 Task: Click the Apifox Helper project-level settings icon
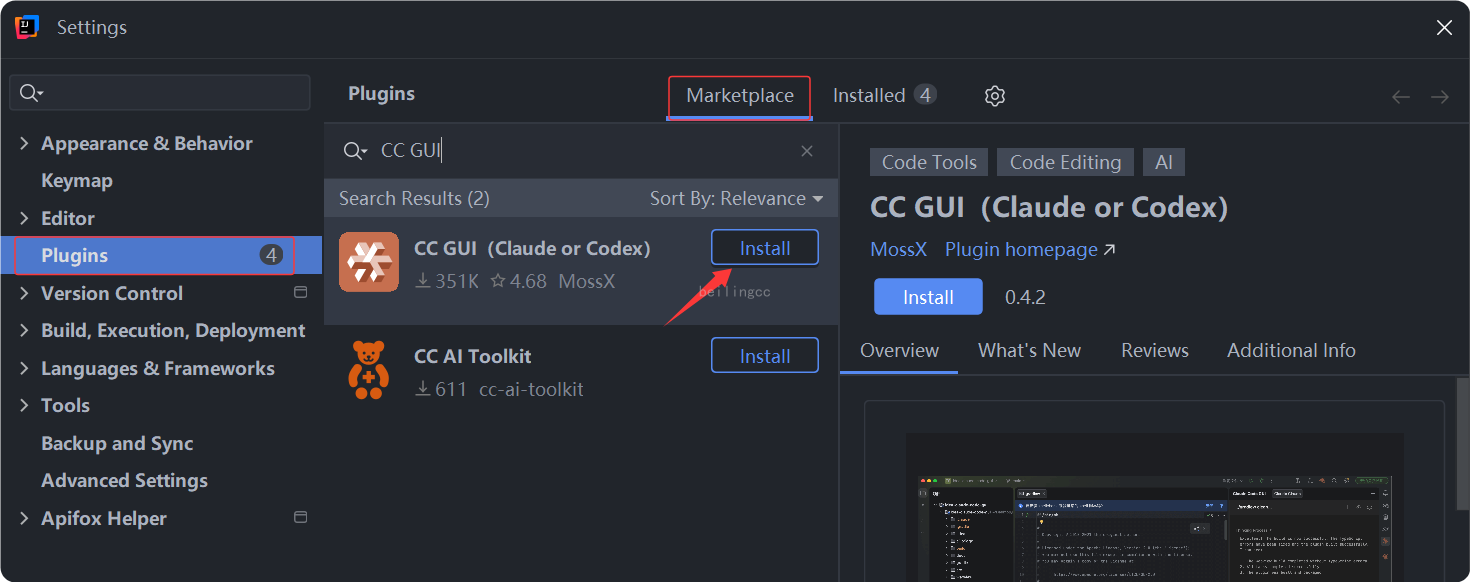(300, 518)
